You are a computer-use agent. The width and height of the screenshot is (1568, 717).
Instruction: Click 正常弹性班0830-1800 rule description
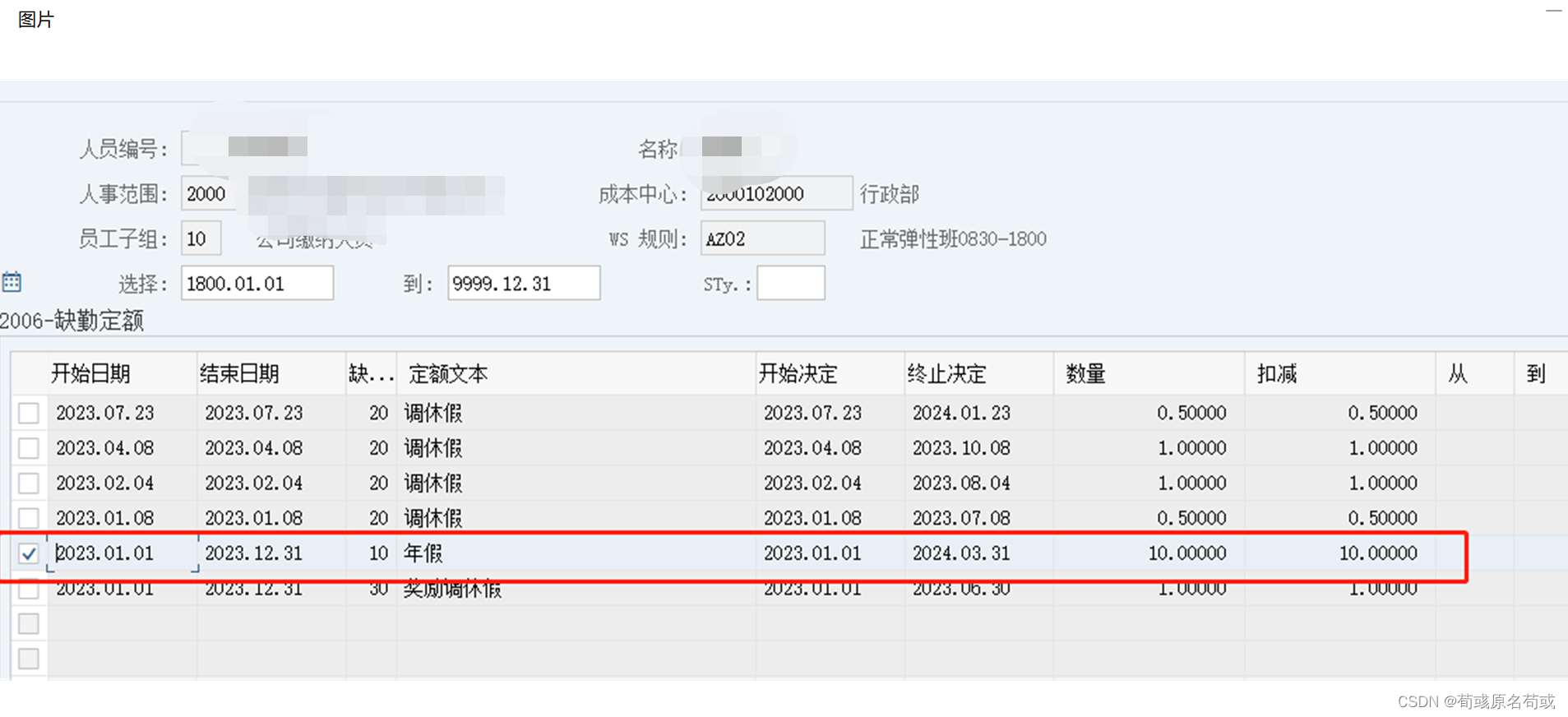click(x=953, y=239)
